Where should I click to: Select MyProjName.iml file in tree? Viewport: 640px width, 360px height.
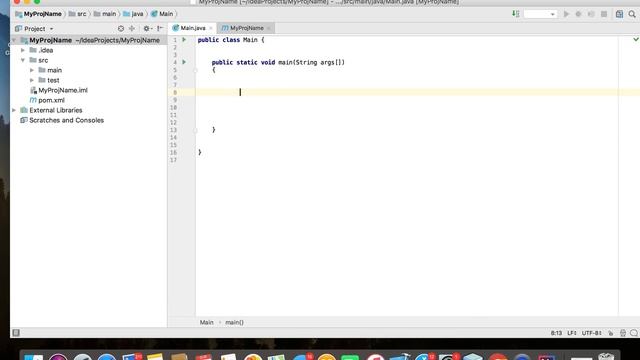pyautogui.click(x=59, y=90)
